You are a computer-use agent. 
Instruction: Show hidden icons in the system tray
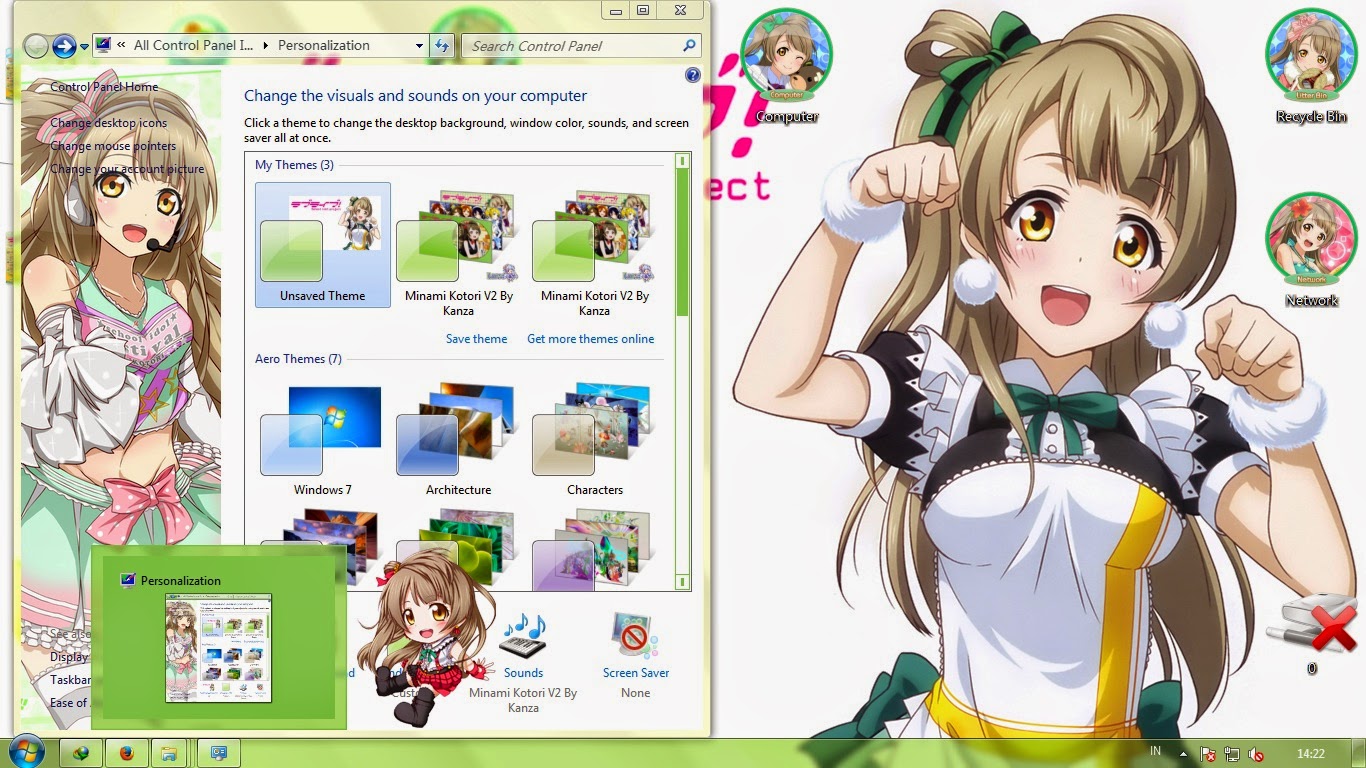pyautogui.click(x=1186, y=752)
